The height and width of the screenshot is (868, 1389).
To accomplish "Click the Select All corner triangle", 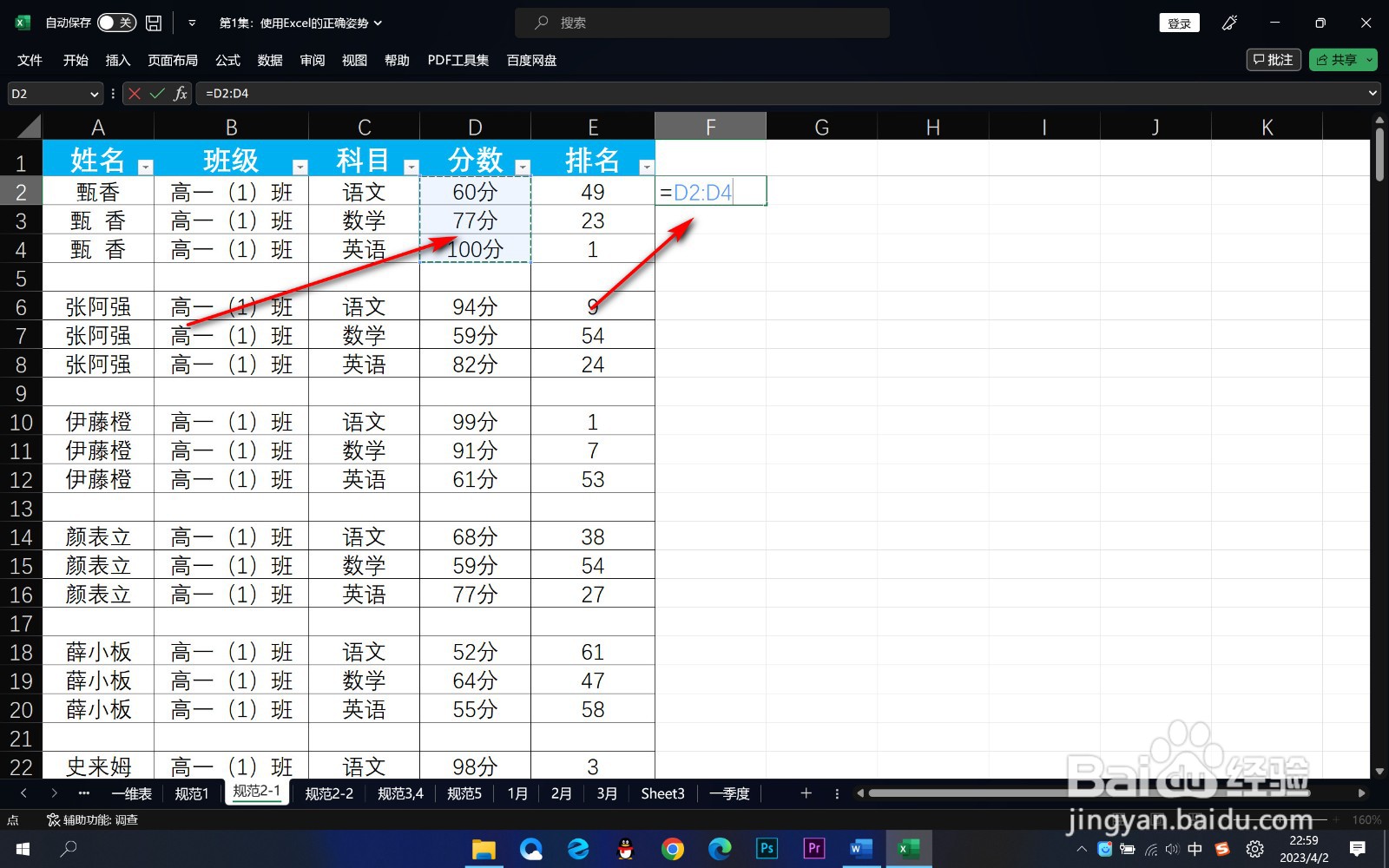I will point(29,128).
